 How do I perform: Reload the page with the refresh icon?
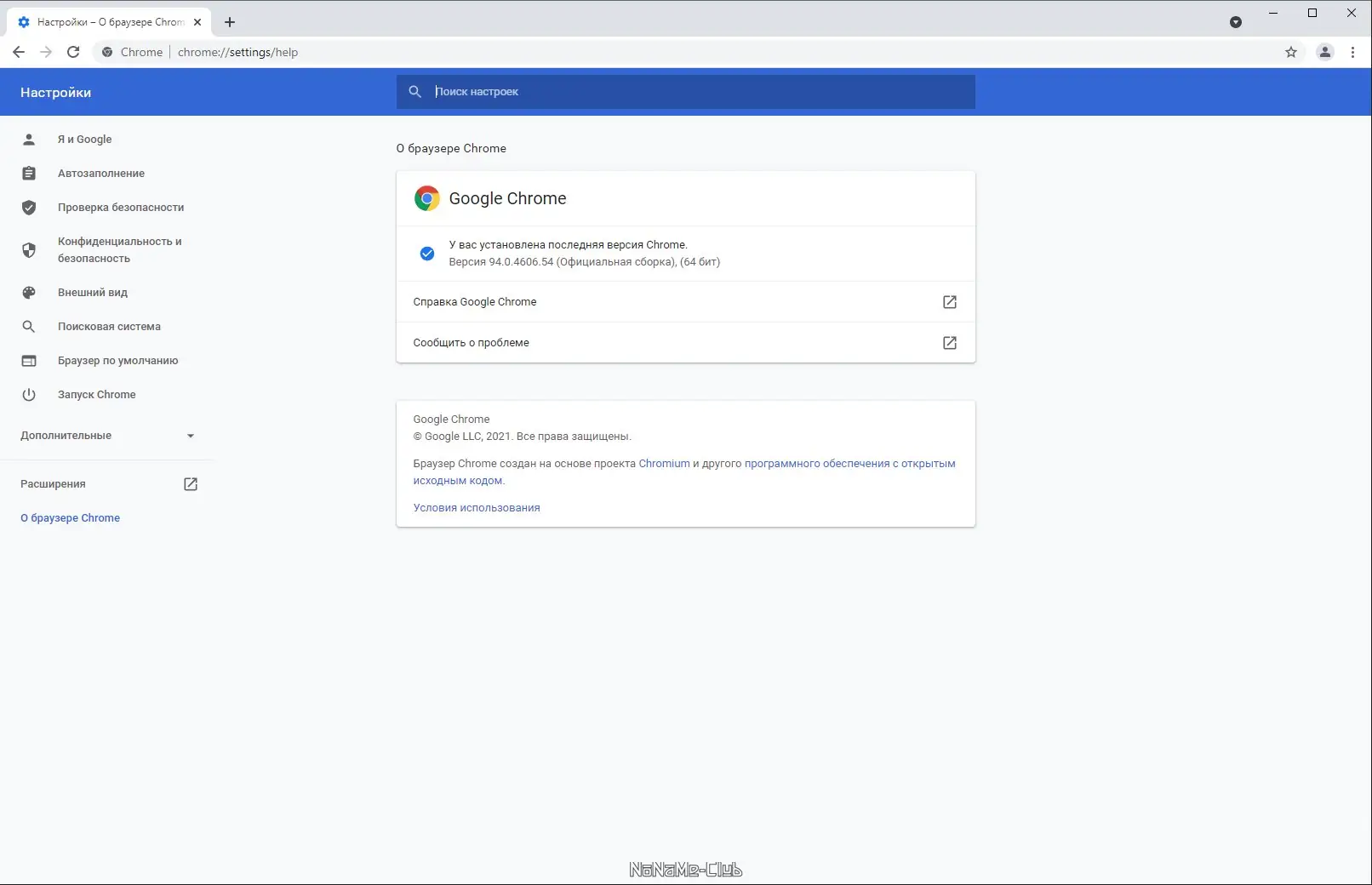73,52
